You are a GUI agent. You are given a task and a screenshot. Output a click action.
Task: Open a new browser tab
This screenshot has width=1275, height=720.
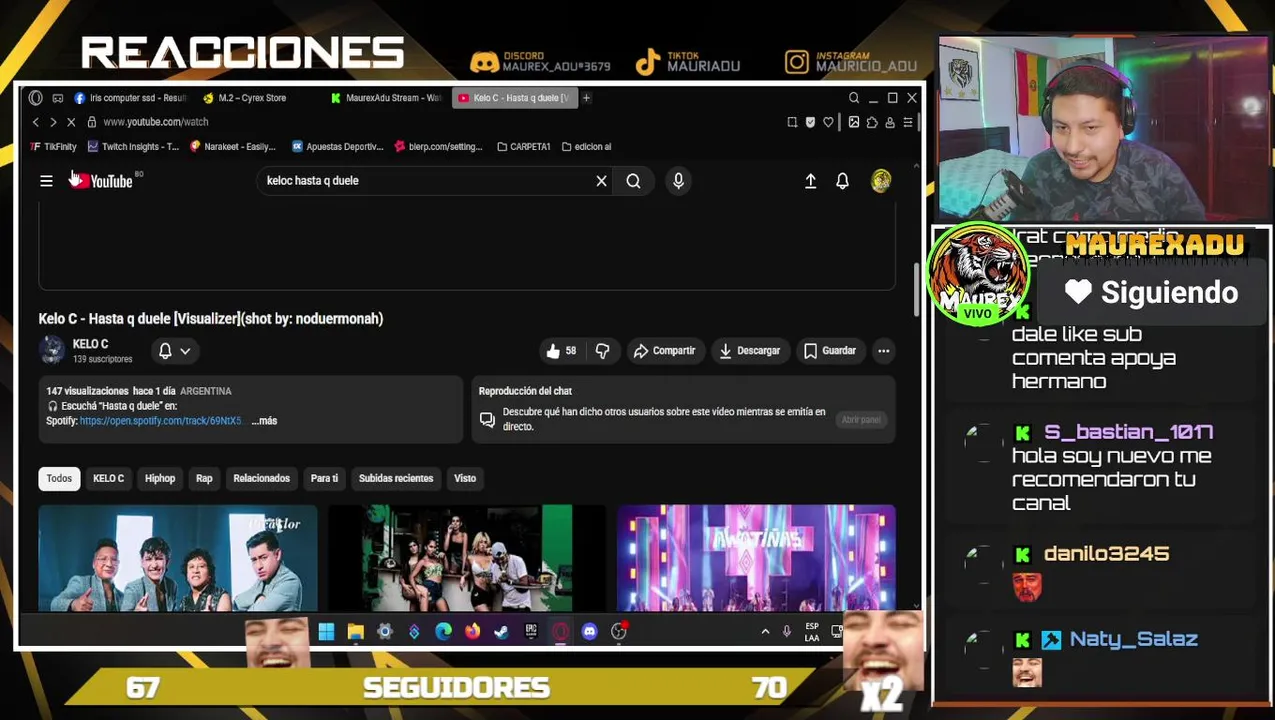tap(587, 98)
